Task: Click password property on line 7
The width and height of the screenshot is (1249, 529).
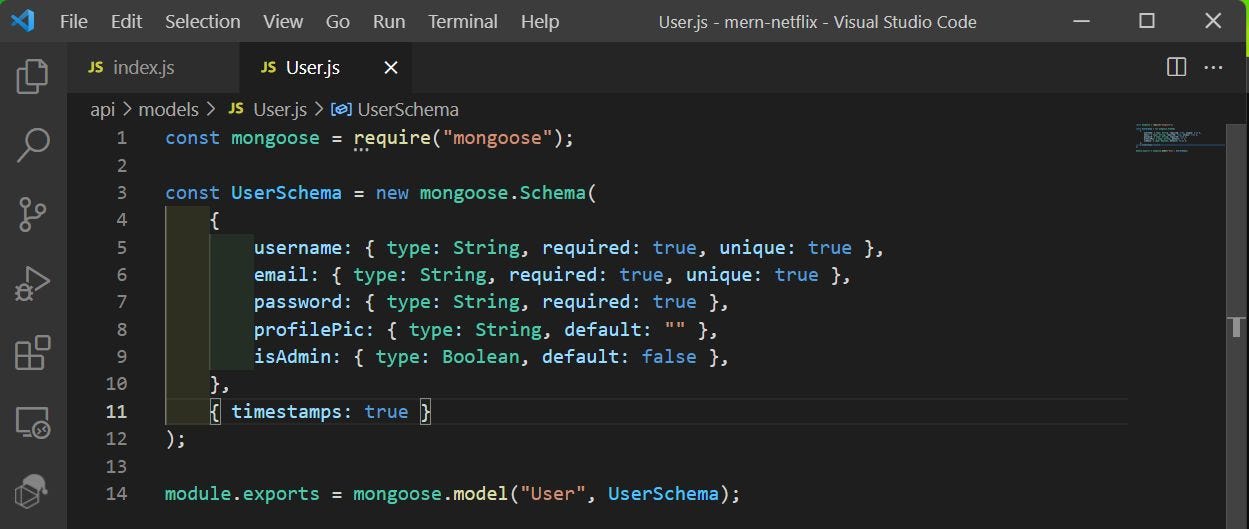Action: click(298, 301)
